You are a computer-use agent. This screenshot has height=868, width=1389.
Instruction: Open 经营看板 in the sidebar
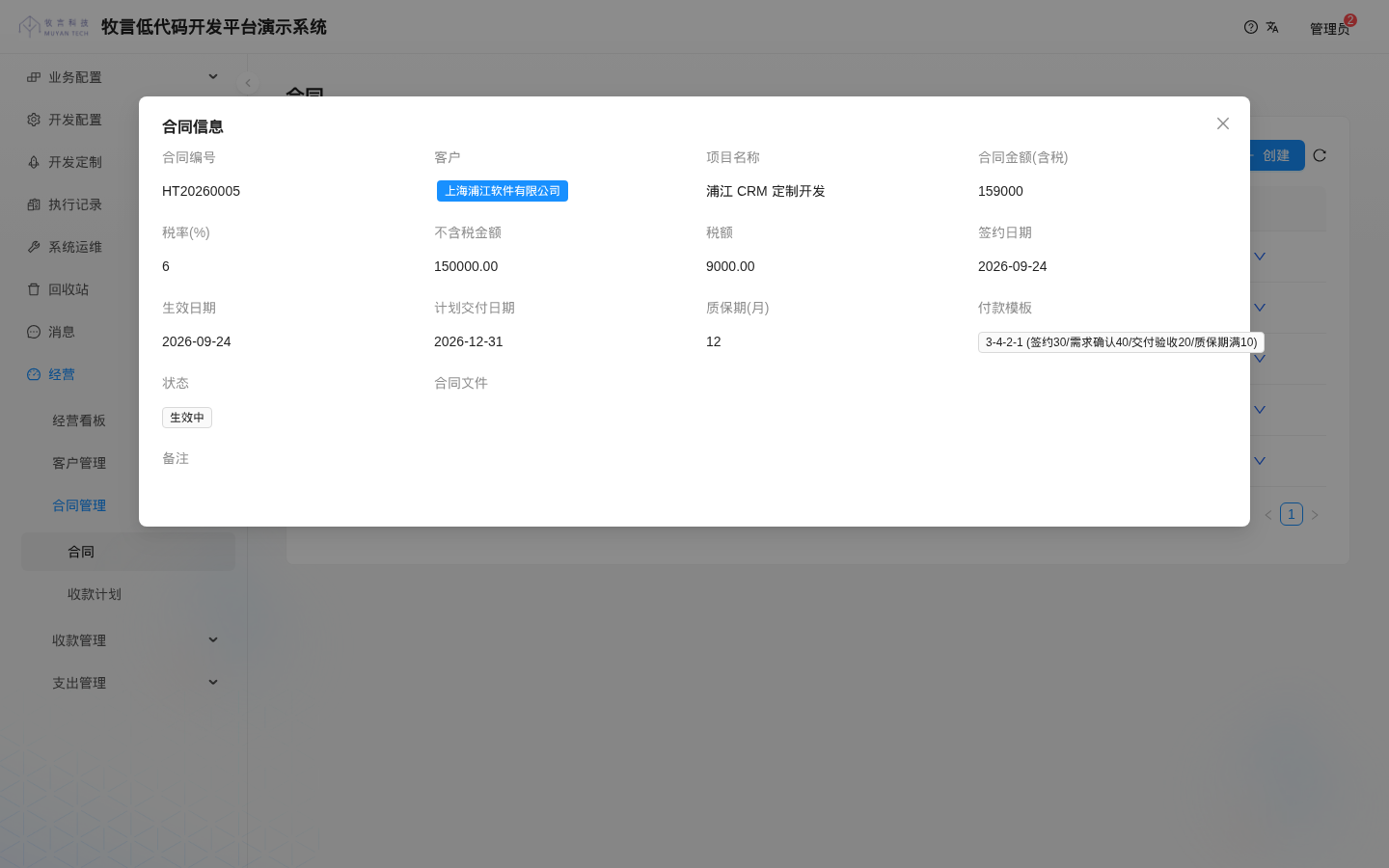(79, 420)
